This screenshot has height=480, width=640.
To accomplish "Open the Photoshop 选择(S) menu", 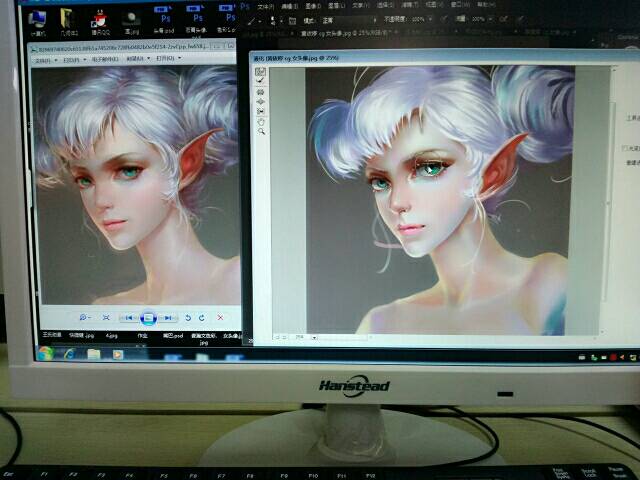I will [385, 5].
